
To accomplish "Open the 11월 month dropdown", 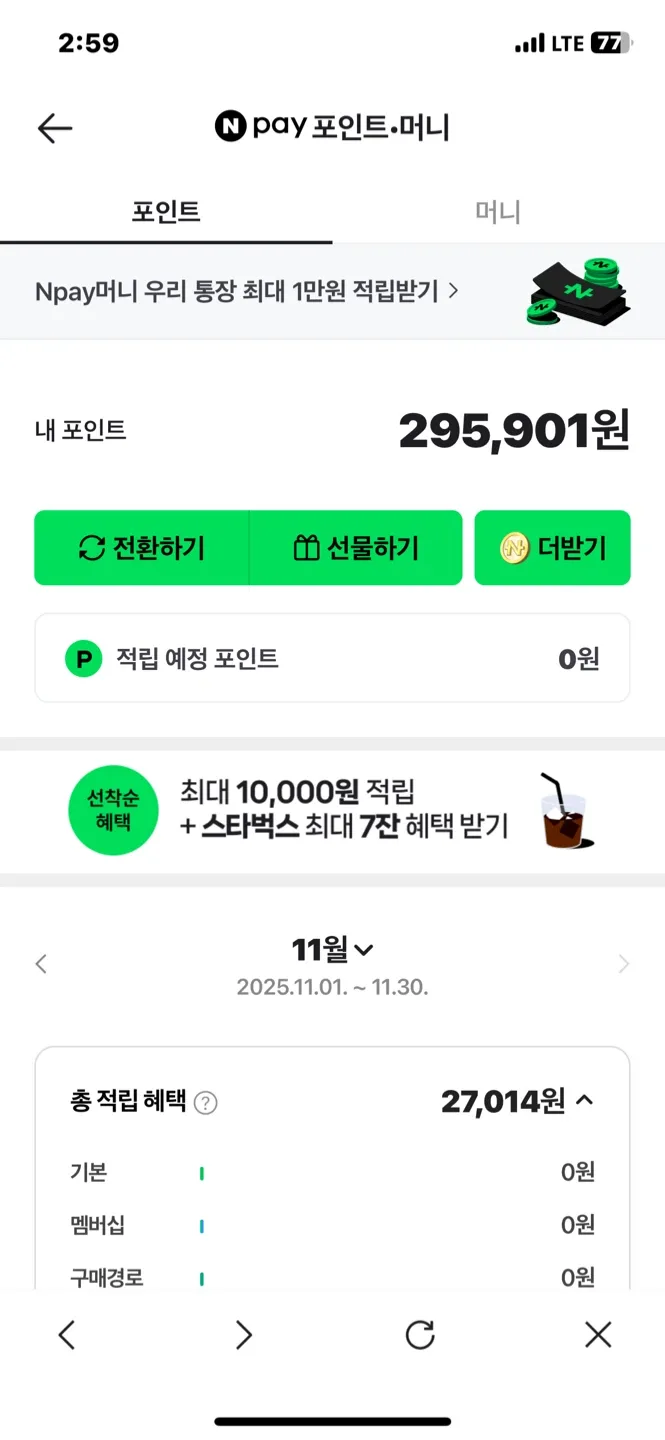I will pyautogui.click(x=332, y=949).
